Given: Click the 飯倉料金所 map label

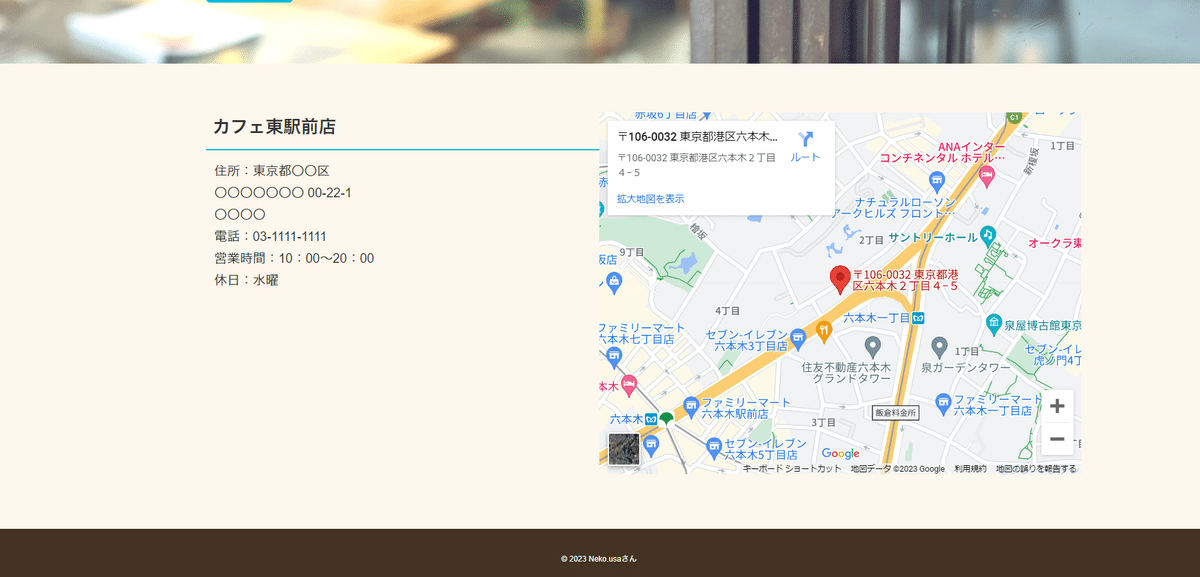Looking at the screenshot, I should (x=895, y=413).
